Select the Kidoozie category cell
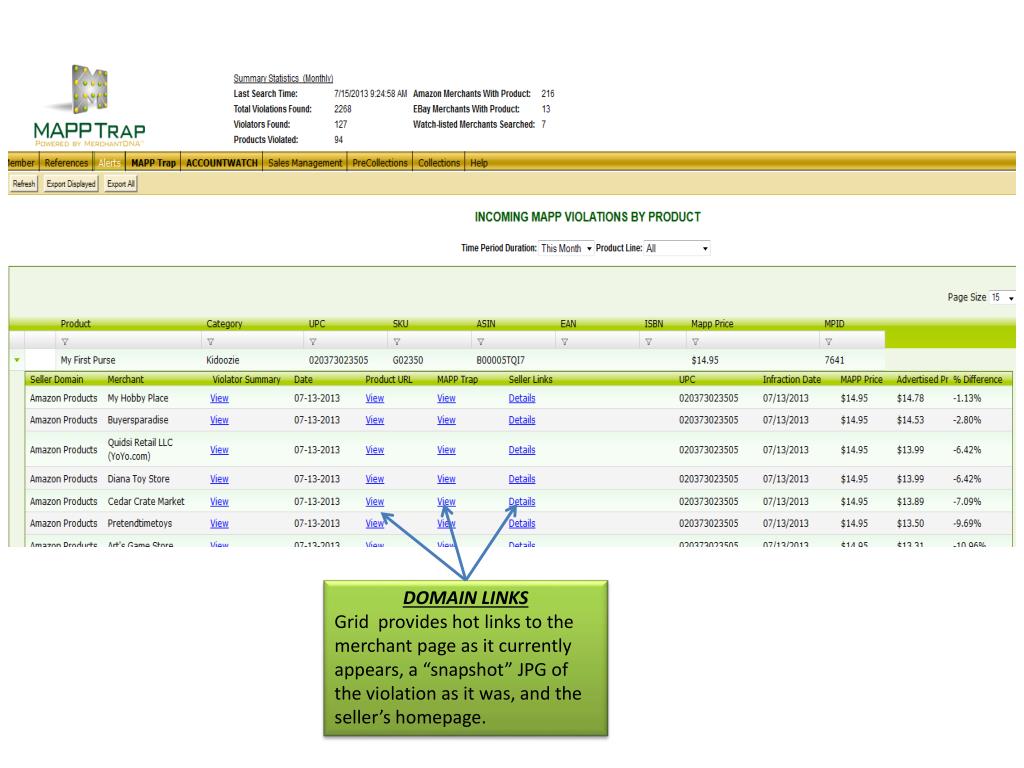This screenshot has width=1024, height=768. 223,360
